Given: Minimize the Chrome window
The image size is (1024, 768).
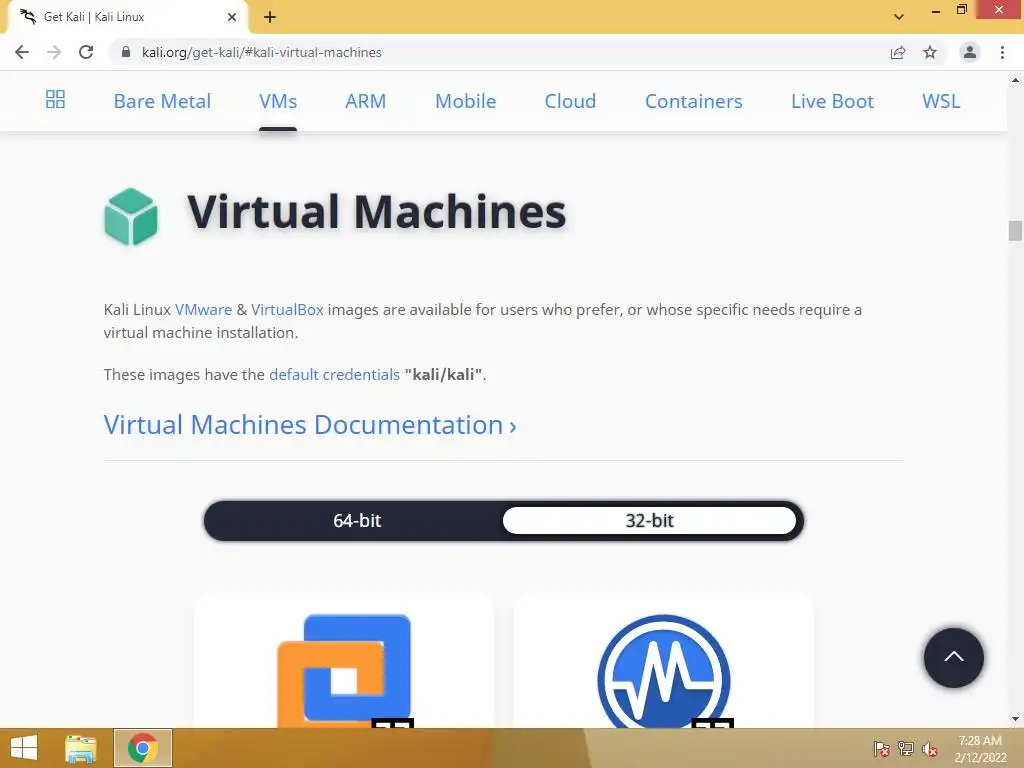Looking at the screenshot, I should tap(936, 10).
